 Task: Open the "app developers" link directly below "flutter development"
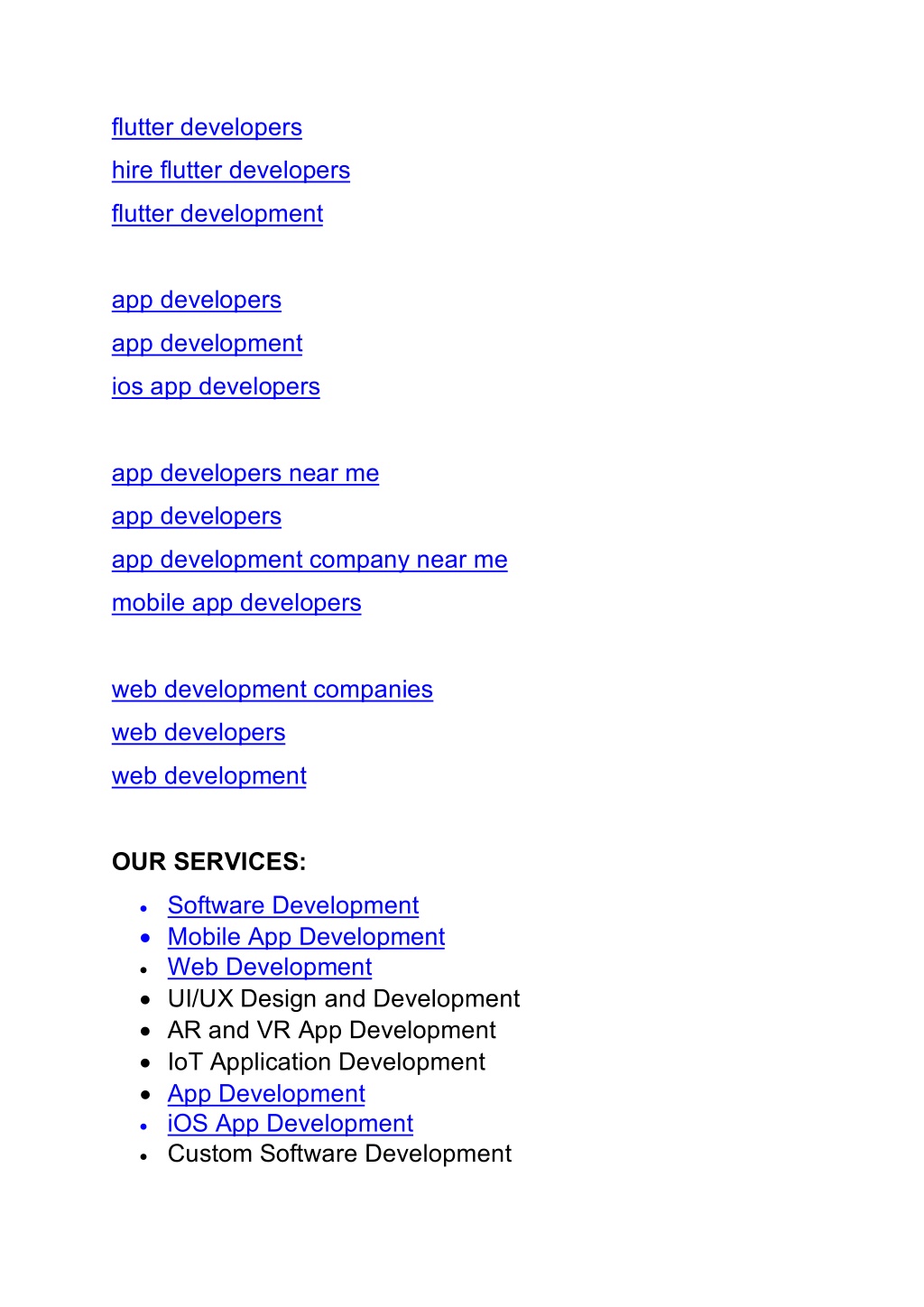(x=197, y=301)
